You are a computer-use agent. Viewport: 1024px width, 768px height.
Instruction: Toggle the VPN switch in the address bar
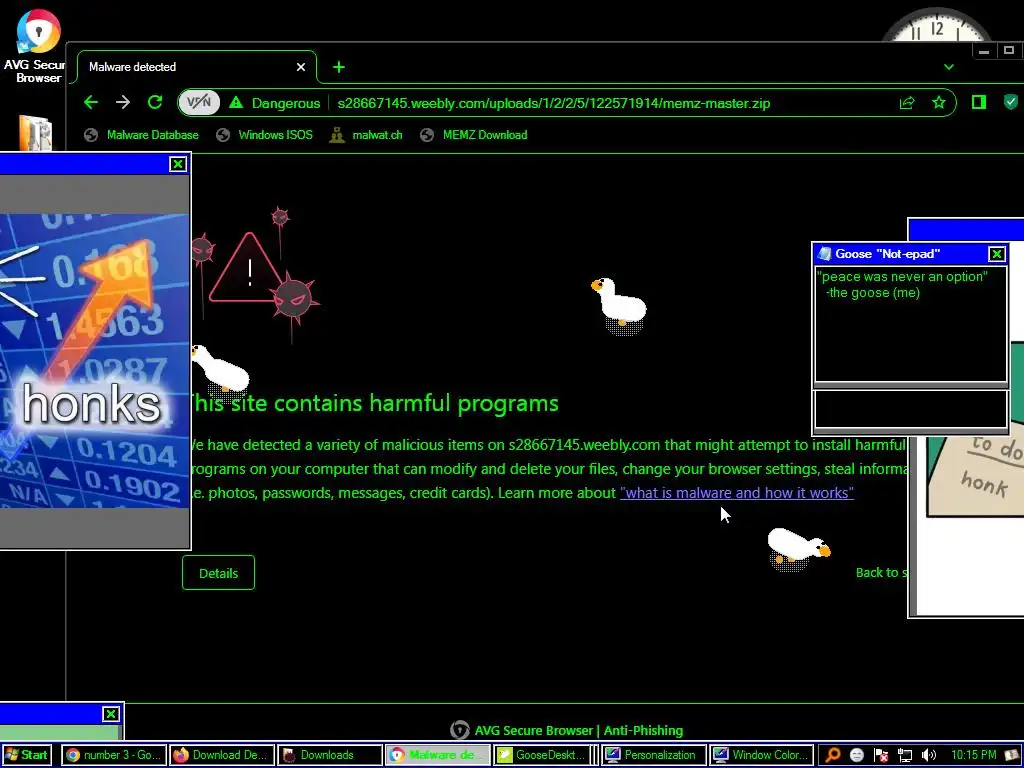click(x=199, y=103)
